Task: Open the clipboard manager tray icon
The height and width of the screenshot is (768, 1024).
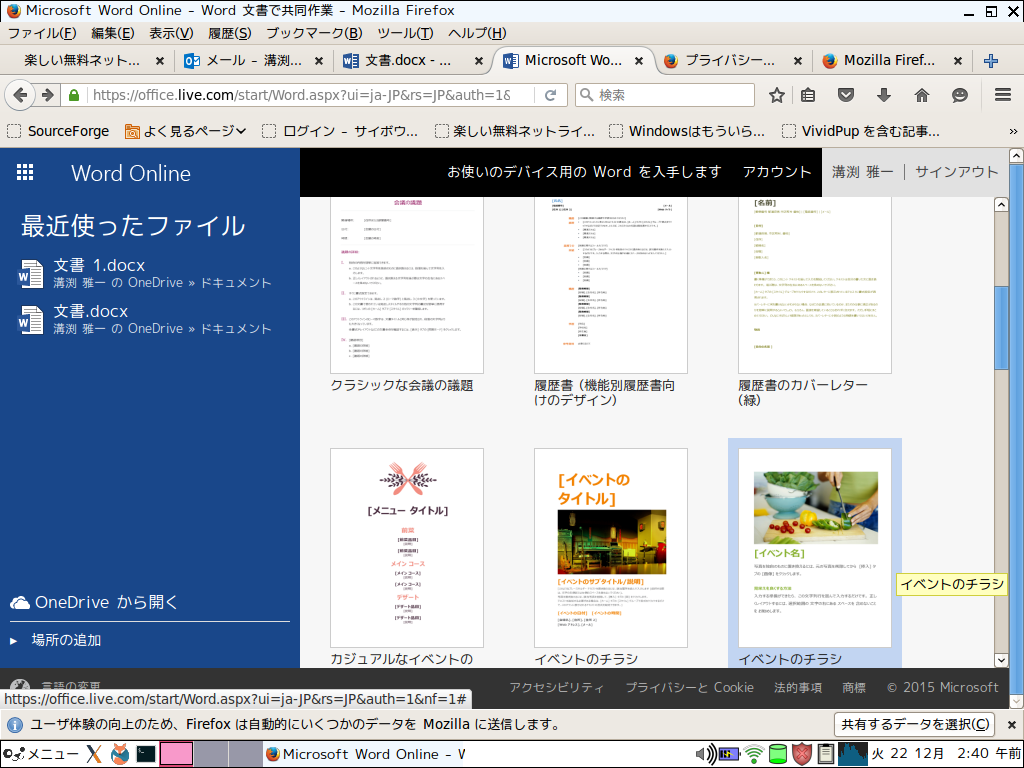Action: click(825, 754)
